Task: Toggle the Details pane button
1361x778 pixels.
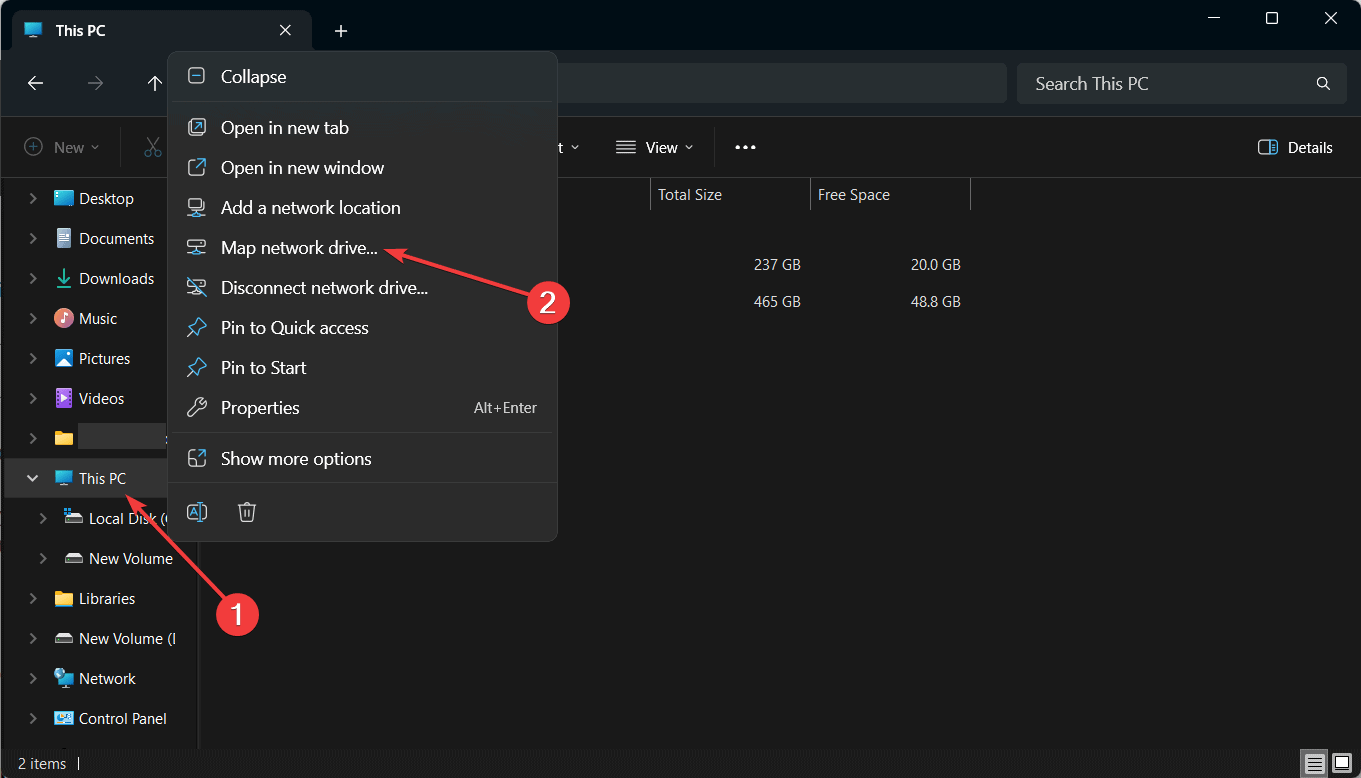Action: tap(1295, 148)
